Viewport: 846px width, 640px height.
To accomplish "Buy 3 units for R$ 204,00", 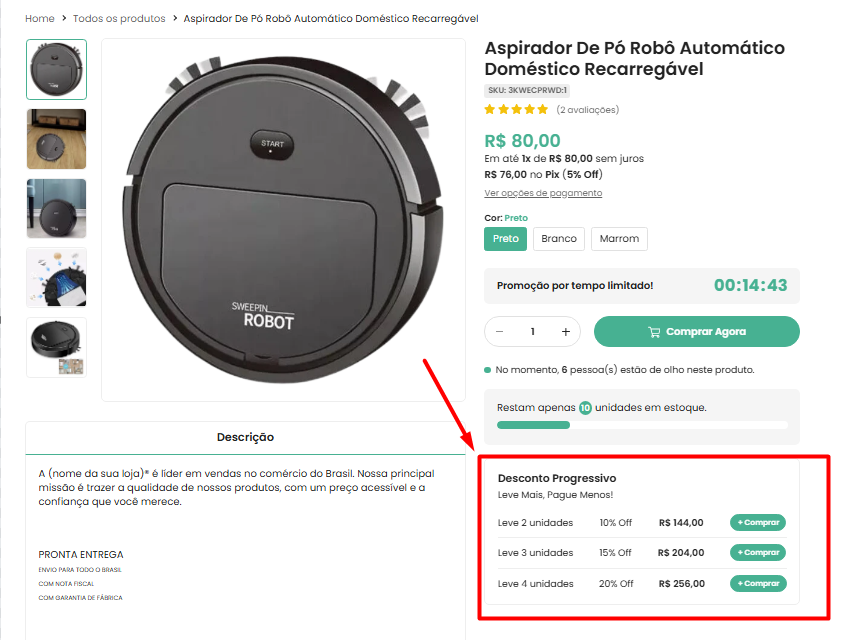I will pyautogui.click(x=758, y=553).
